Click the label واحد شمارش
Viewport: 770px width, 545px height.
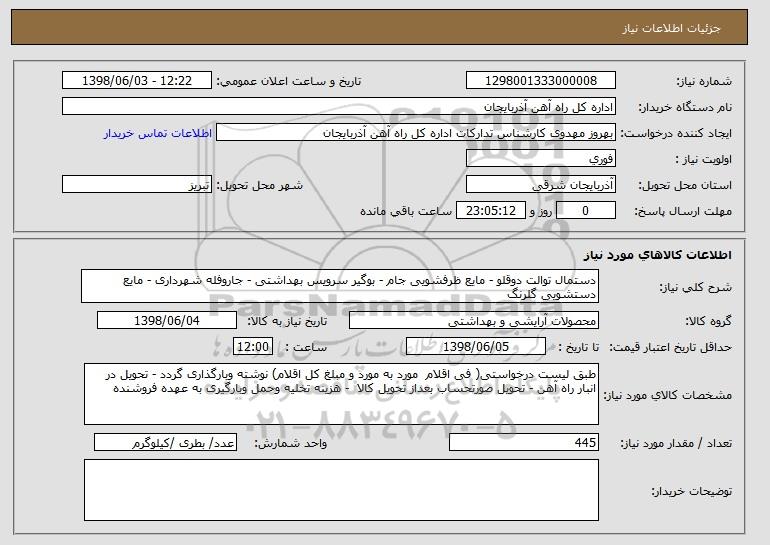(x=291, y=443)
